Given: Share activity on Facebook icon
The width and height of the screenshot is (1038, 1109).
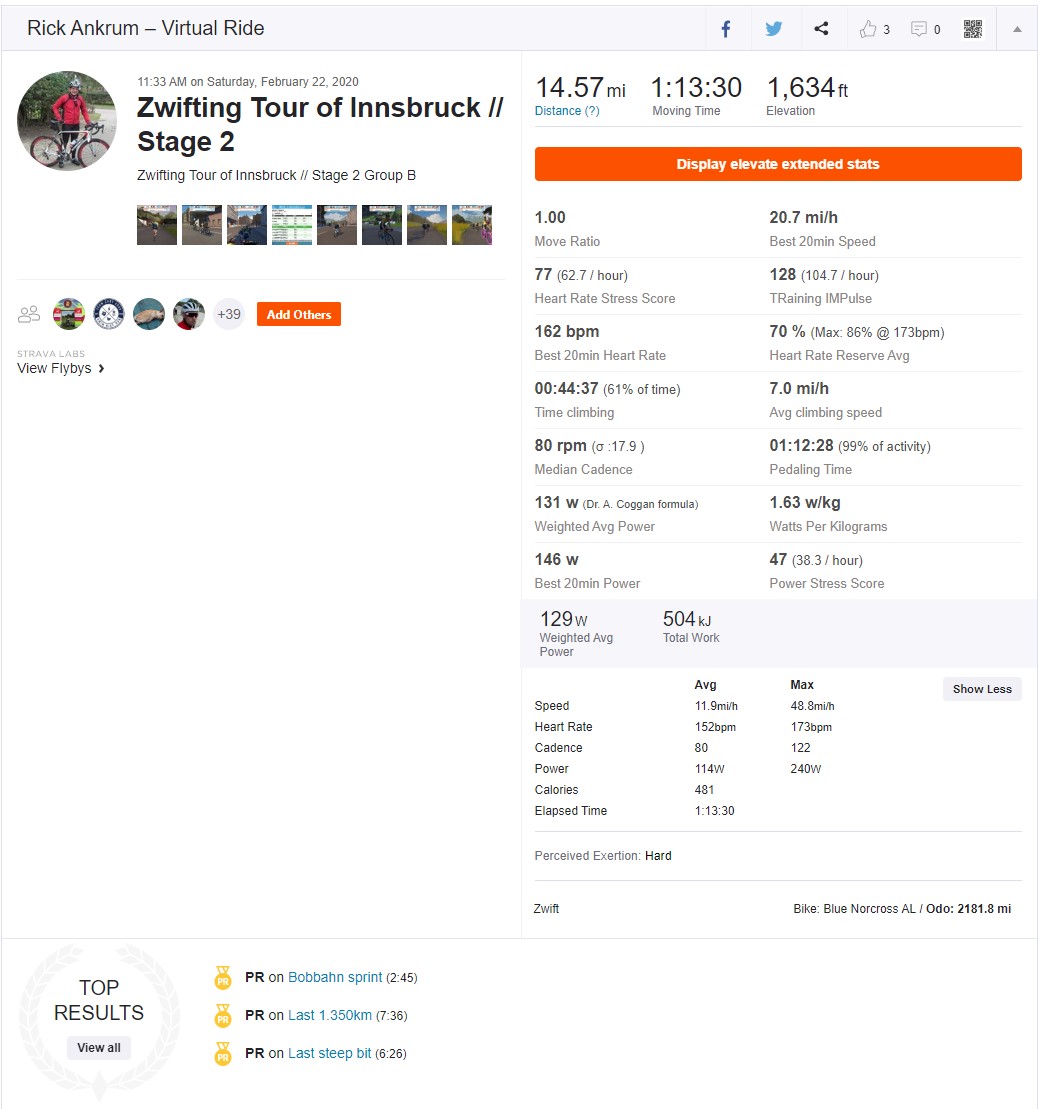Looking at the screenshot, I should click(725, 29).
